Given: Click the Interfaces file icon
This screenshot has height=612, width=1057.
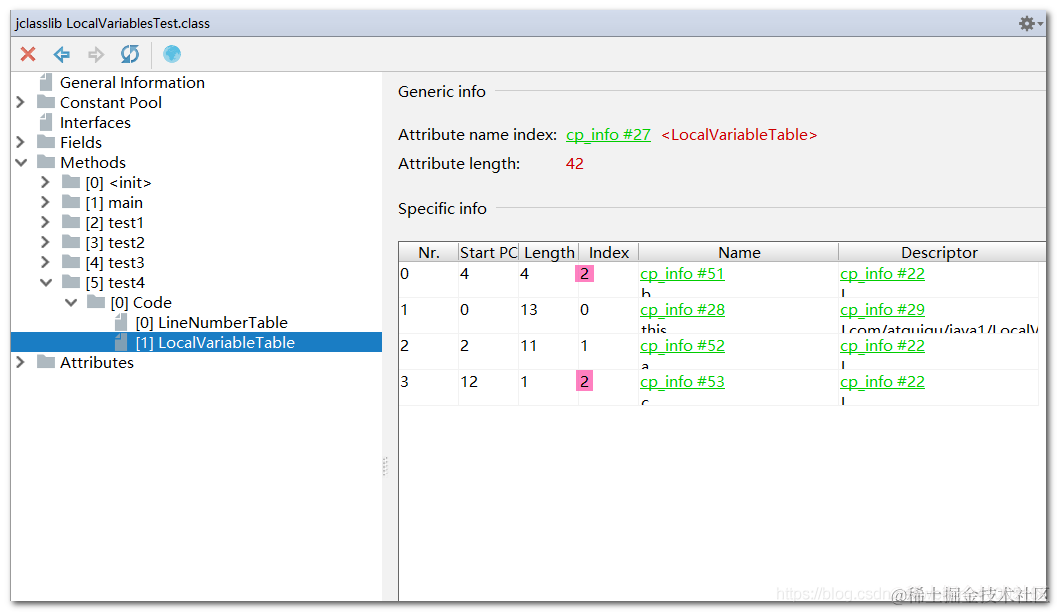Looking at the screenshot, I should coord(46,122).
